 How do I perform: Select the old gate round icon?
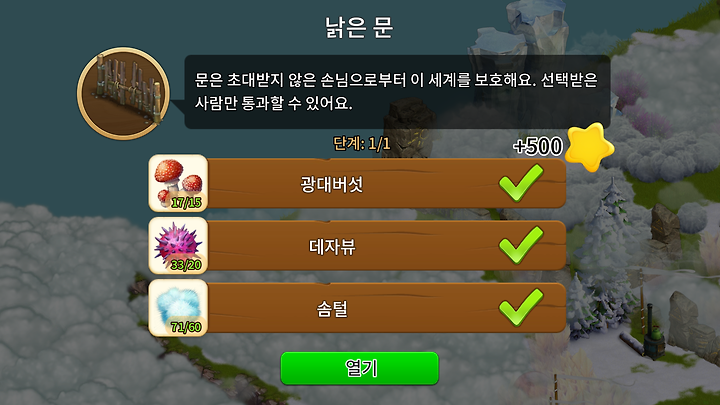coord(123,93)
